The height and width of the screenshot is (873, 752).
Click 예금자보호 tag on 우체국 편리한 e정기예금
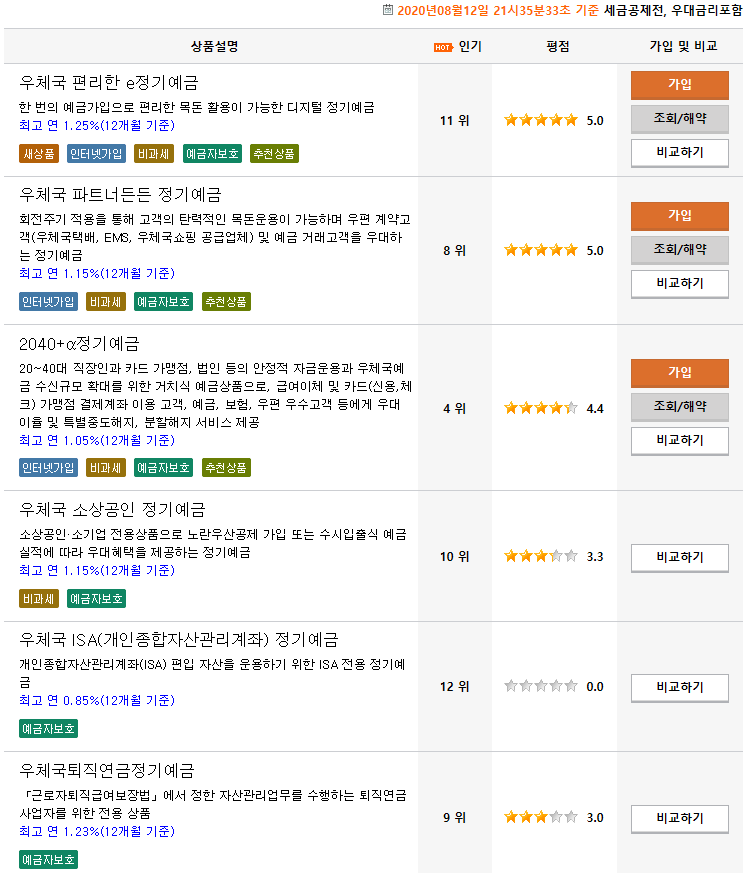pos(212,154)
